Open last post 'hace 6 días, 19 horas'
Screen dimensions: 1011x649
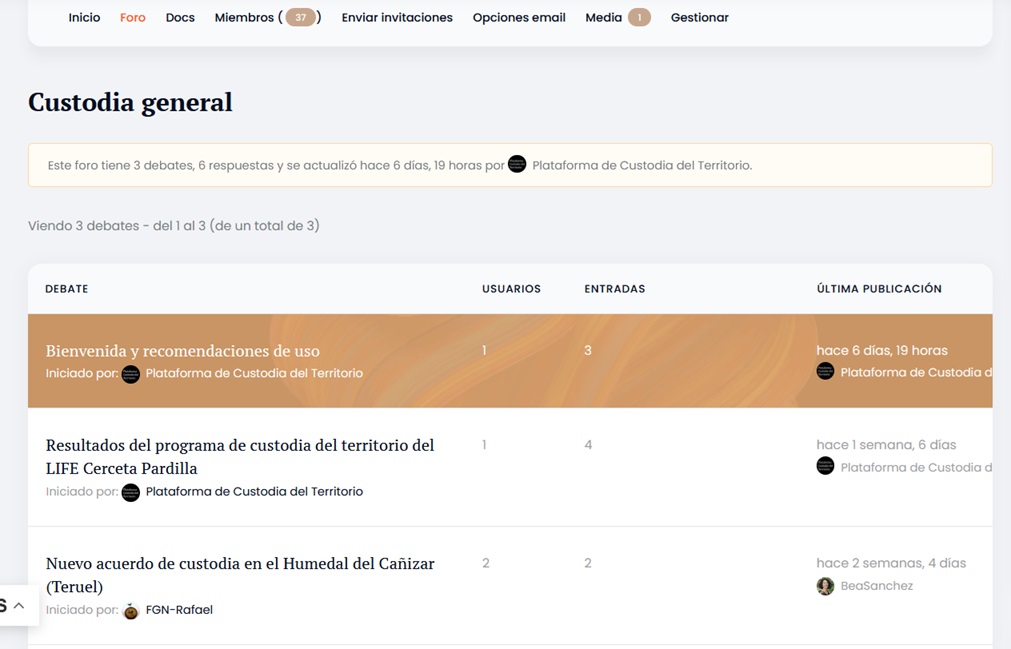882,350
